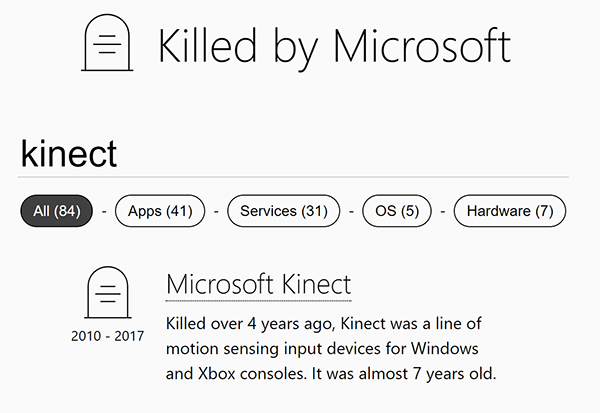Image resolution: width=600 pixels, height=413 pixels.
Task: Click the Kinect description starting 'Killed over 4 years ago'
Action: tap(331, 349)
